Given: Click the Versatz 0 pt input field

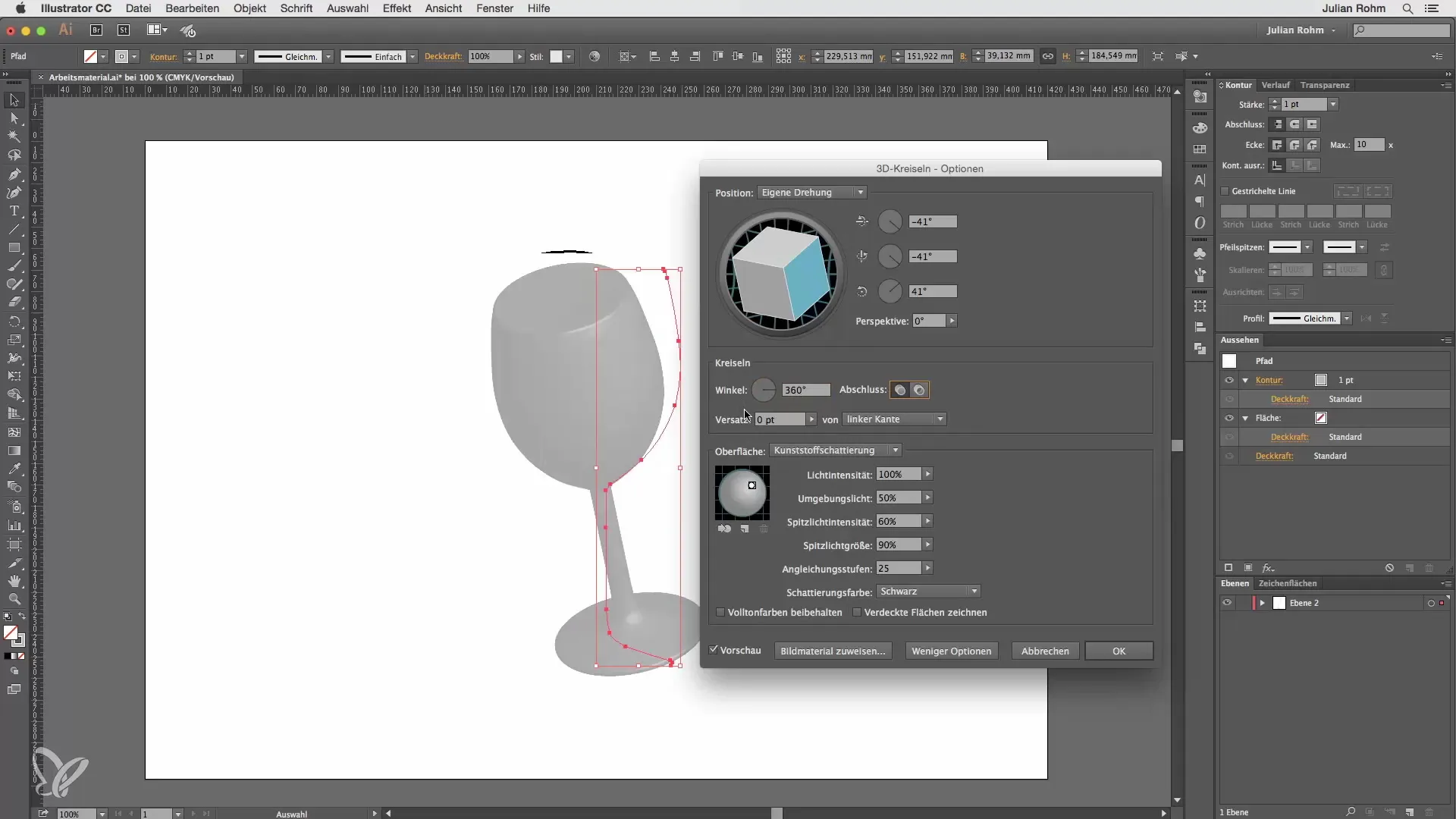Looking at the screenshot, I should [x=780, y=419].
